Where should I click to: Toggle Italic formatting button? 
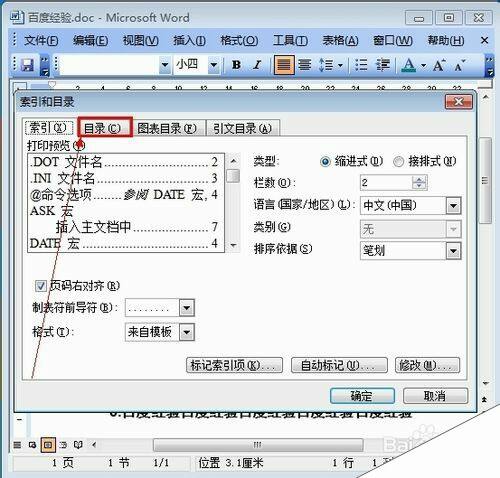(257, 65)
